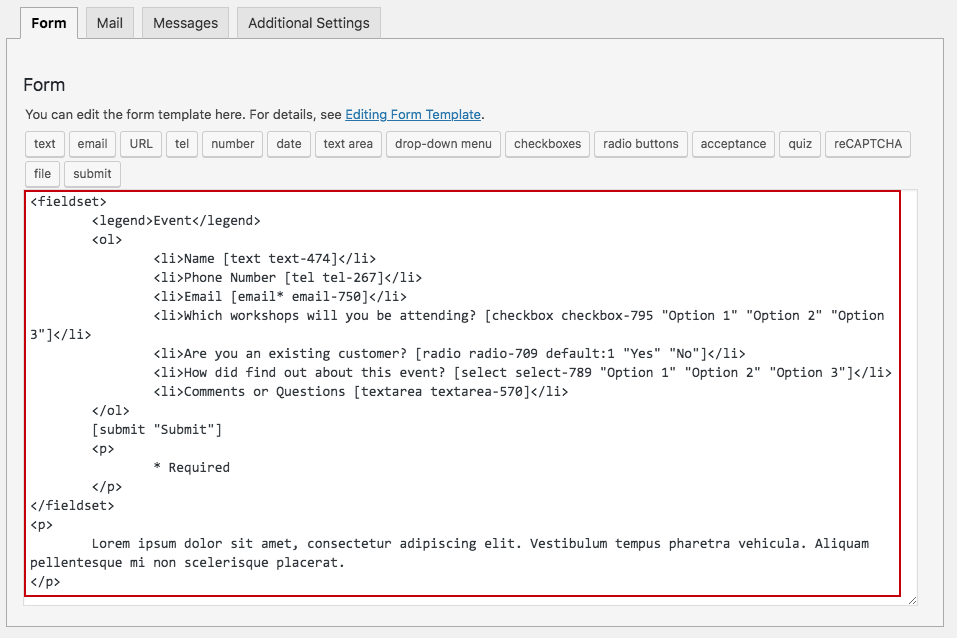Select the Form tab
This screenshot has width=957, height=638.
coord(49,23)
